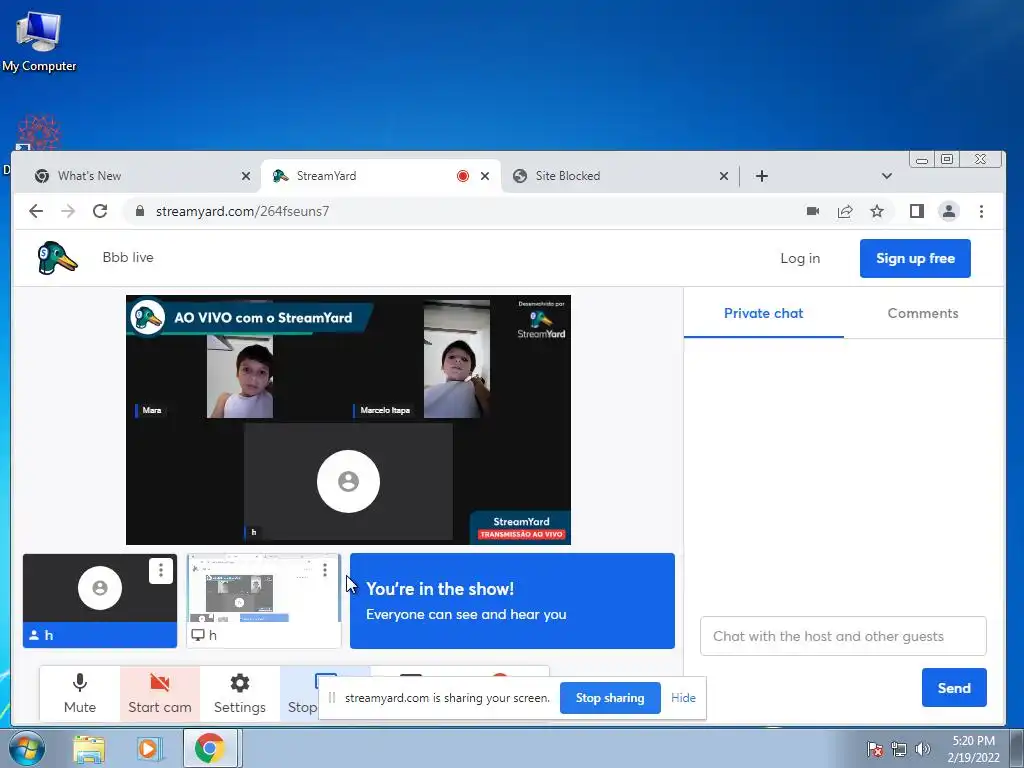
Task: Focus the 'Chat with the host' input field
Action: pos(842,636)
